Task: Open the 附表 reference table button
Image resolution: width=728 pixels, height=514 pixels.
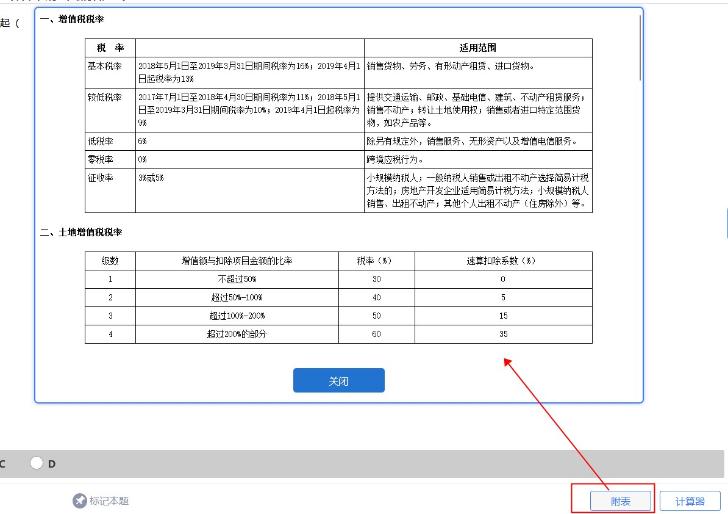Action: tap(620, 501)
